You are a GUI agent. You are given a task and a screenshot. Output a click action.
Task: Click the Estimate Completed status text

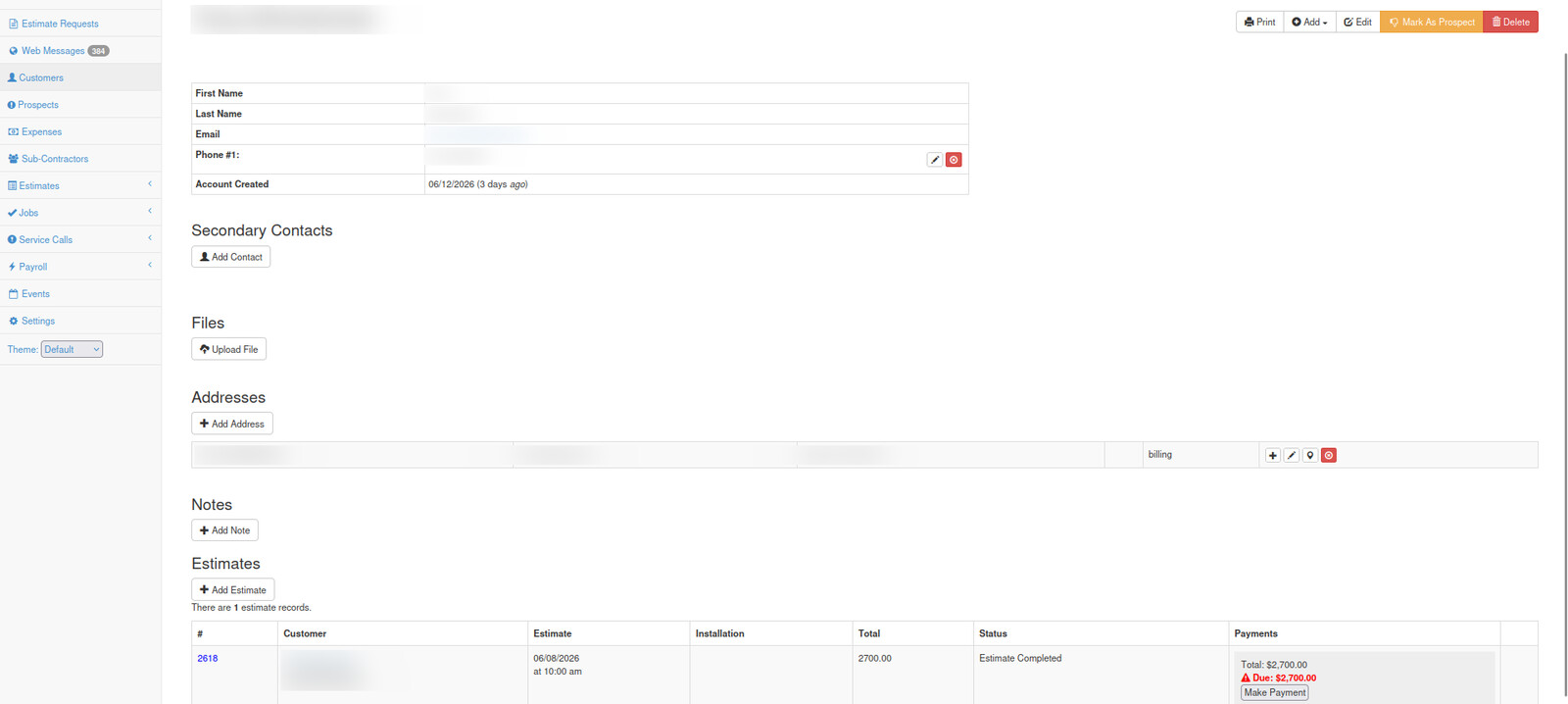click(1020, 659)
